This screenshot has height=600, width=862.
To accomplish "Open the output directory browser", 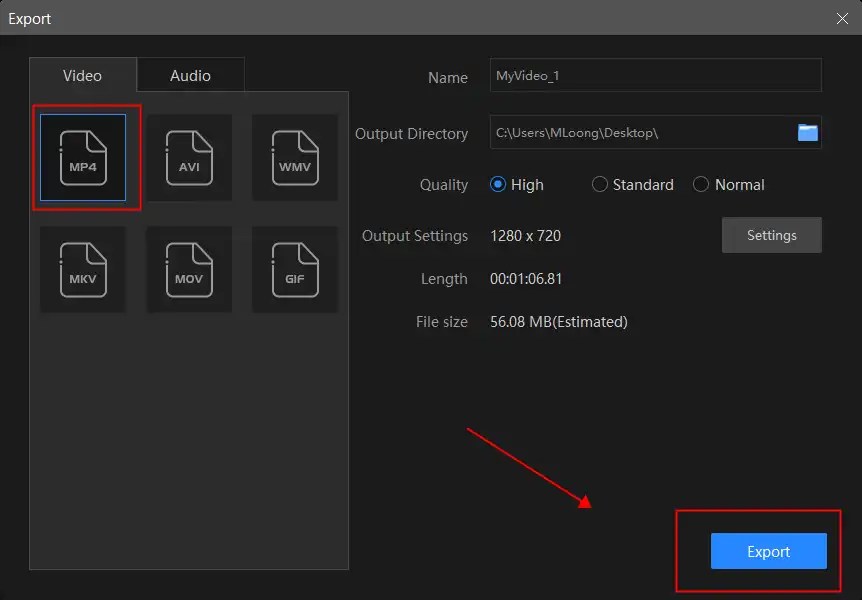I will pos(807,132).
